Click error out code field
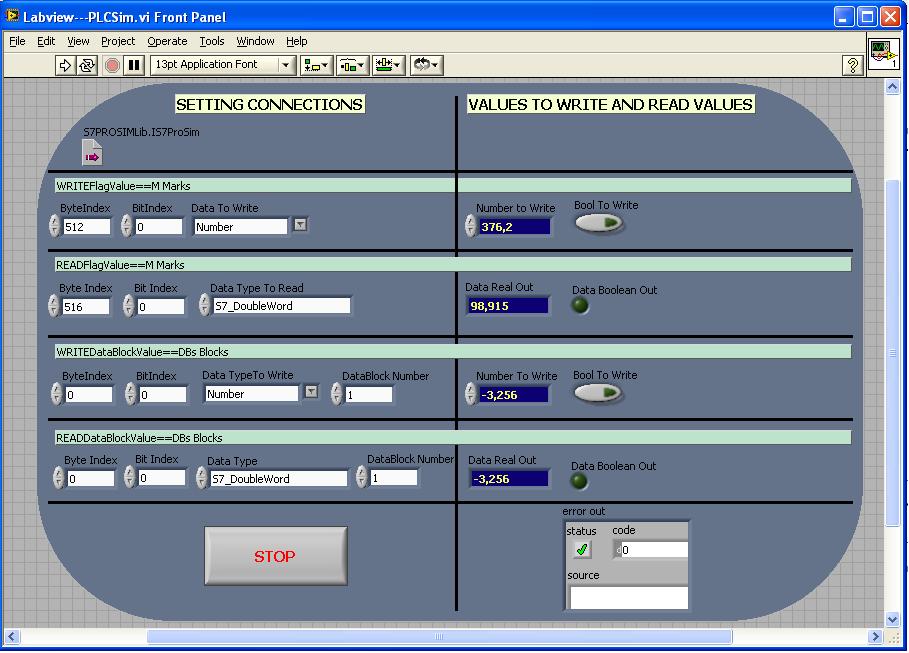Image resolution: width=909 pixels, height=653 pixels. pos(655,550)
